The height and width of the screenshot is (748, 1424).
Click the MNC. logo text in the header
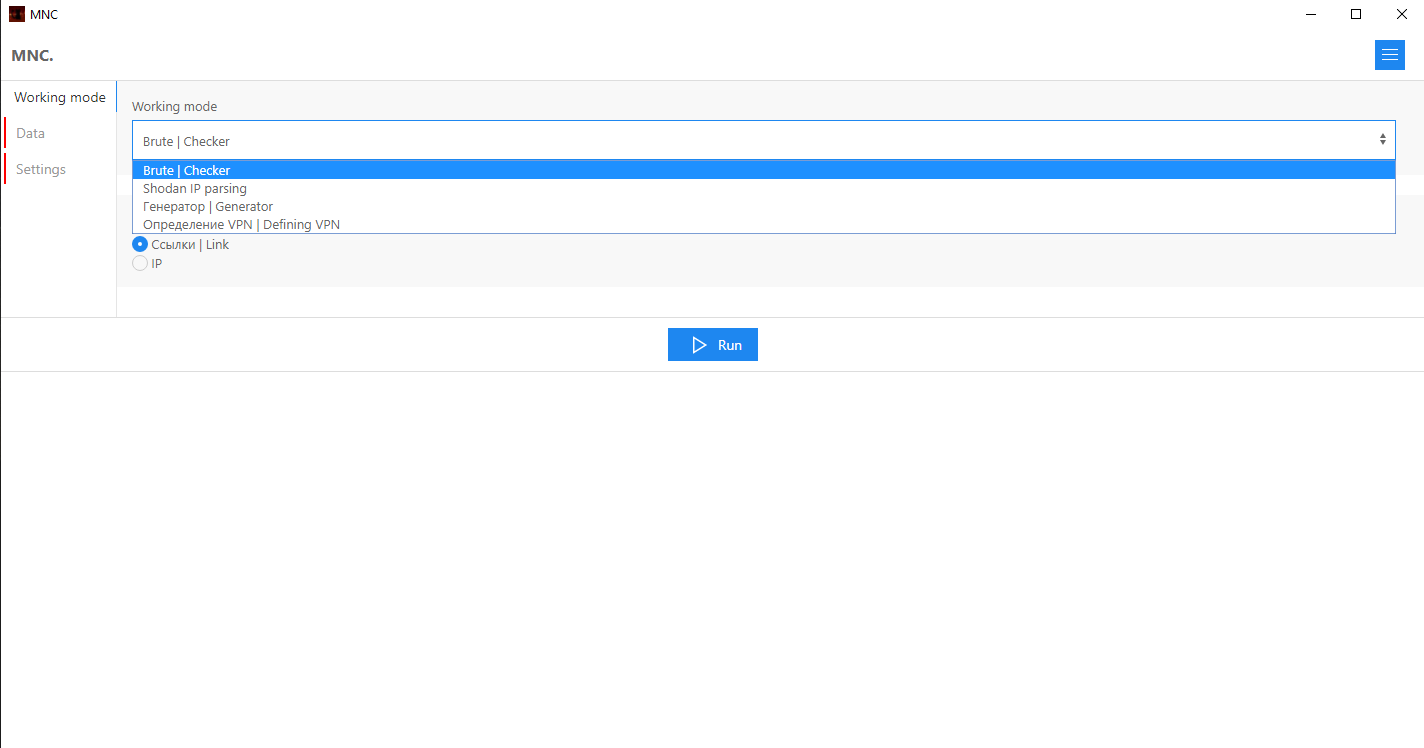32,56
